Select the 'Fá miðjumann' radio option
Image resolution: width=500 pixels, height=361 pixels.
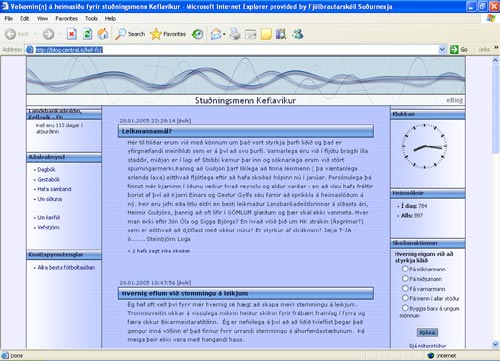pyautogui.click(x=405, y=278)
